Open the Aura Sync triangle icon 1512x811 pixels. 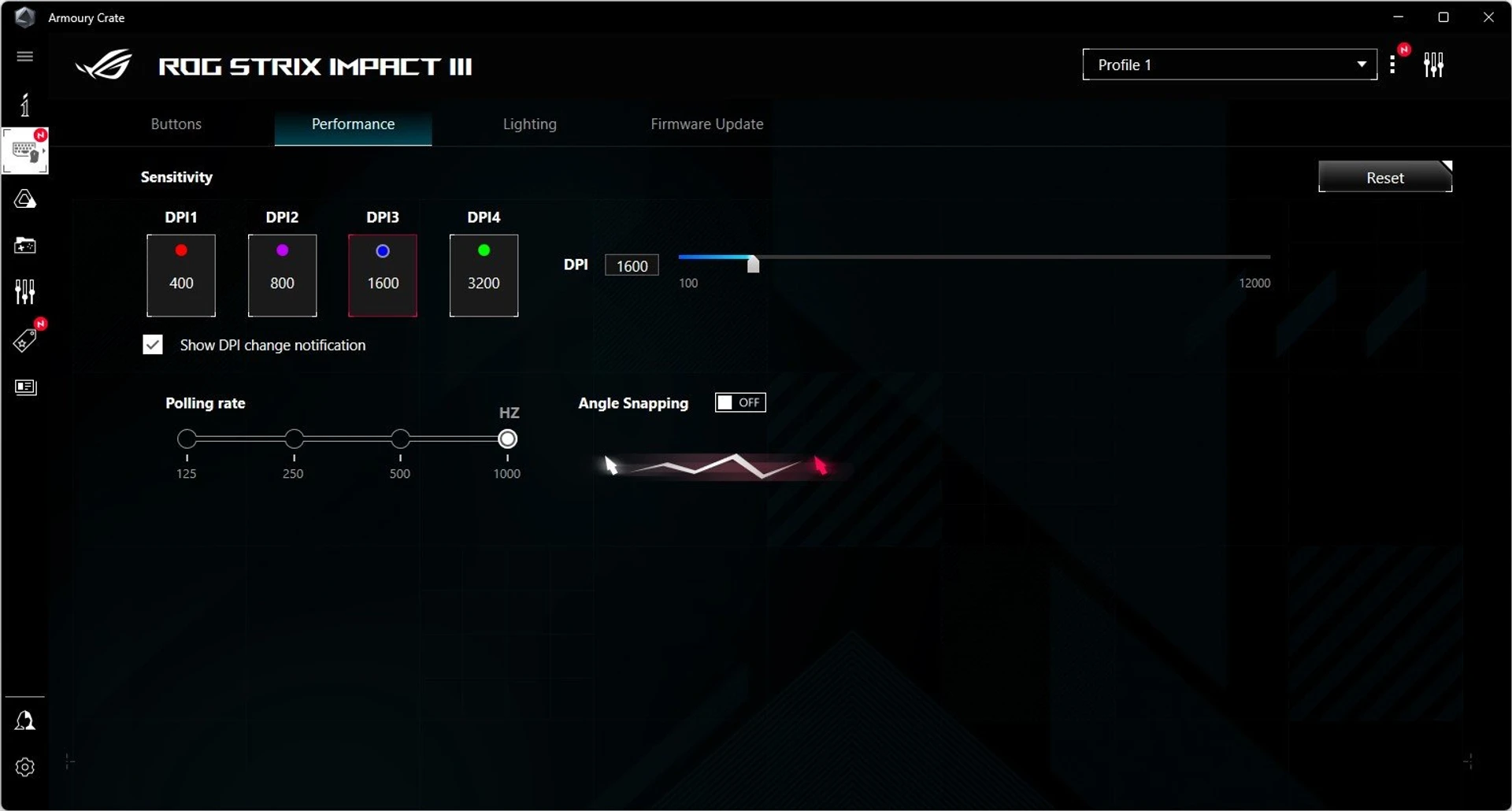click(25, 199)
